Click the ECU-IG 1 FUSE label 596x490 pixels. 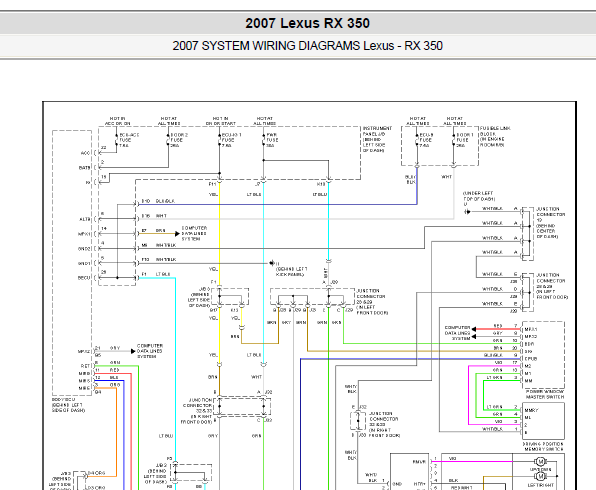tap(231, 140)
